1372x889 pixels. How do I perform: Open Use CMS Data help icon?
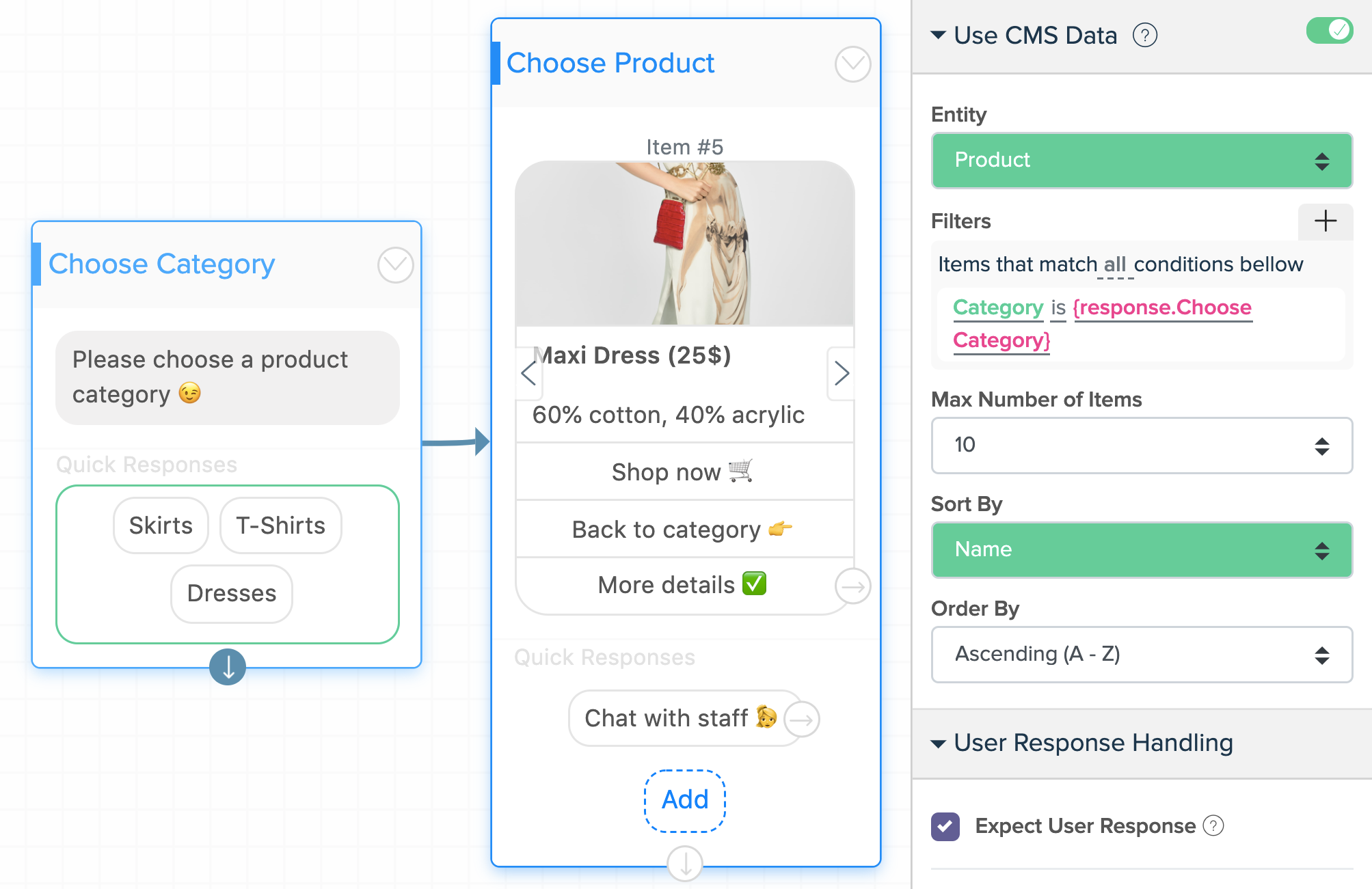coord(1145,35)
